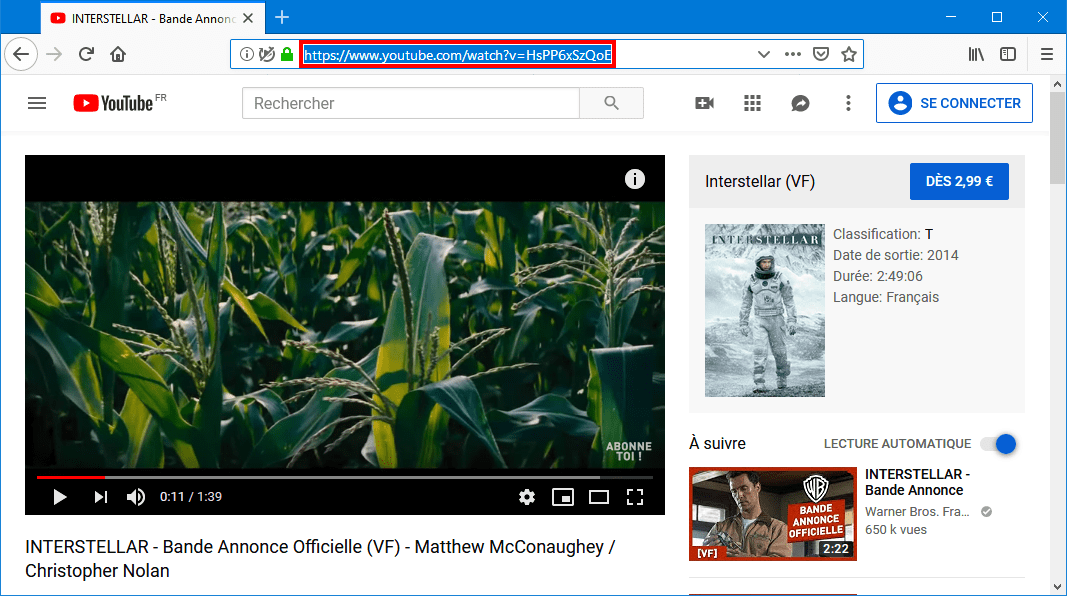Click the URL in the address bar

[x=457, y=54]
